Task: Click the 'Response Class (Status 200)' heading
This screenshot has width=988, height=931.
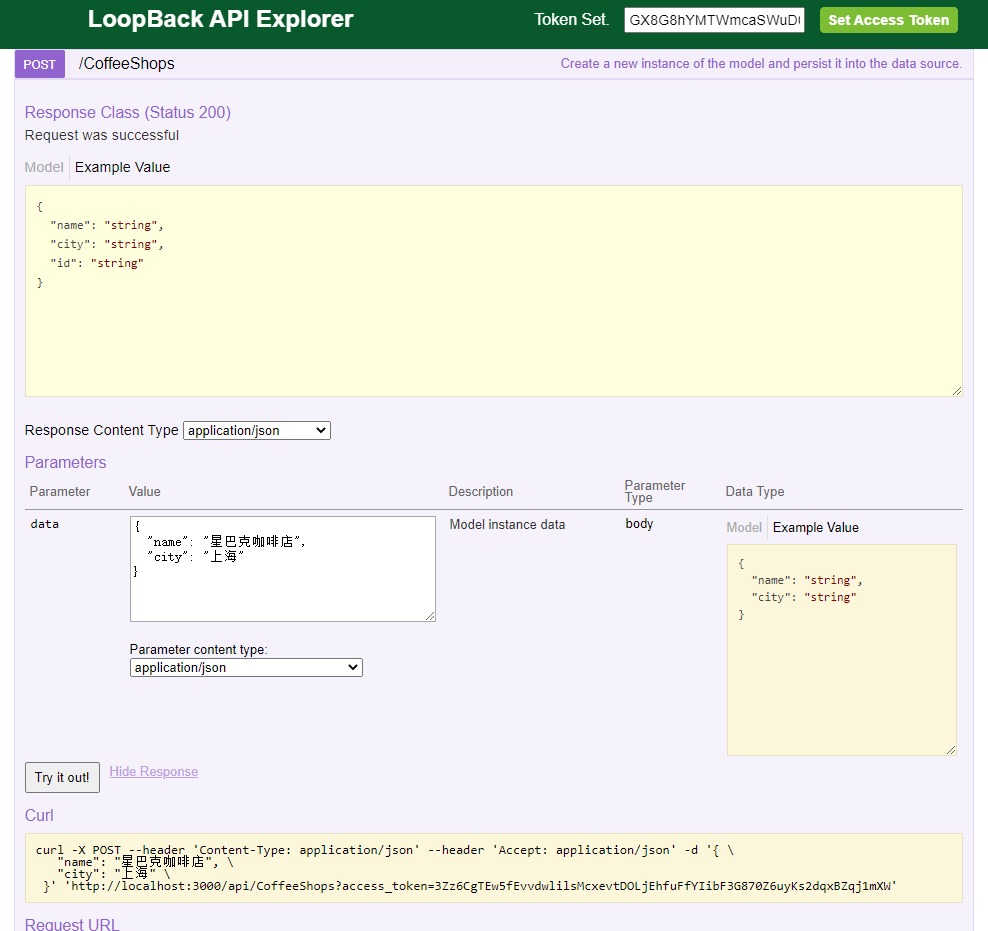Action: tap(128, 112)
